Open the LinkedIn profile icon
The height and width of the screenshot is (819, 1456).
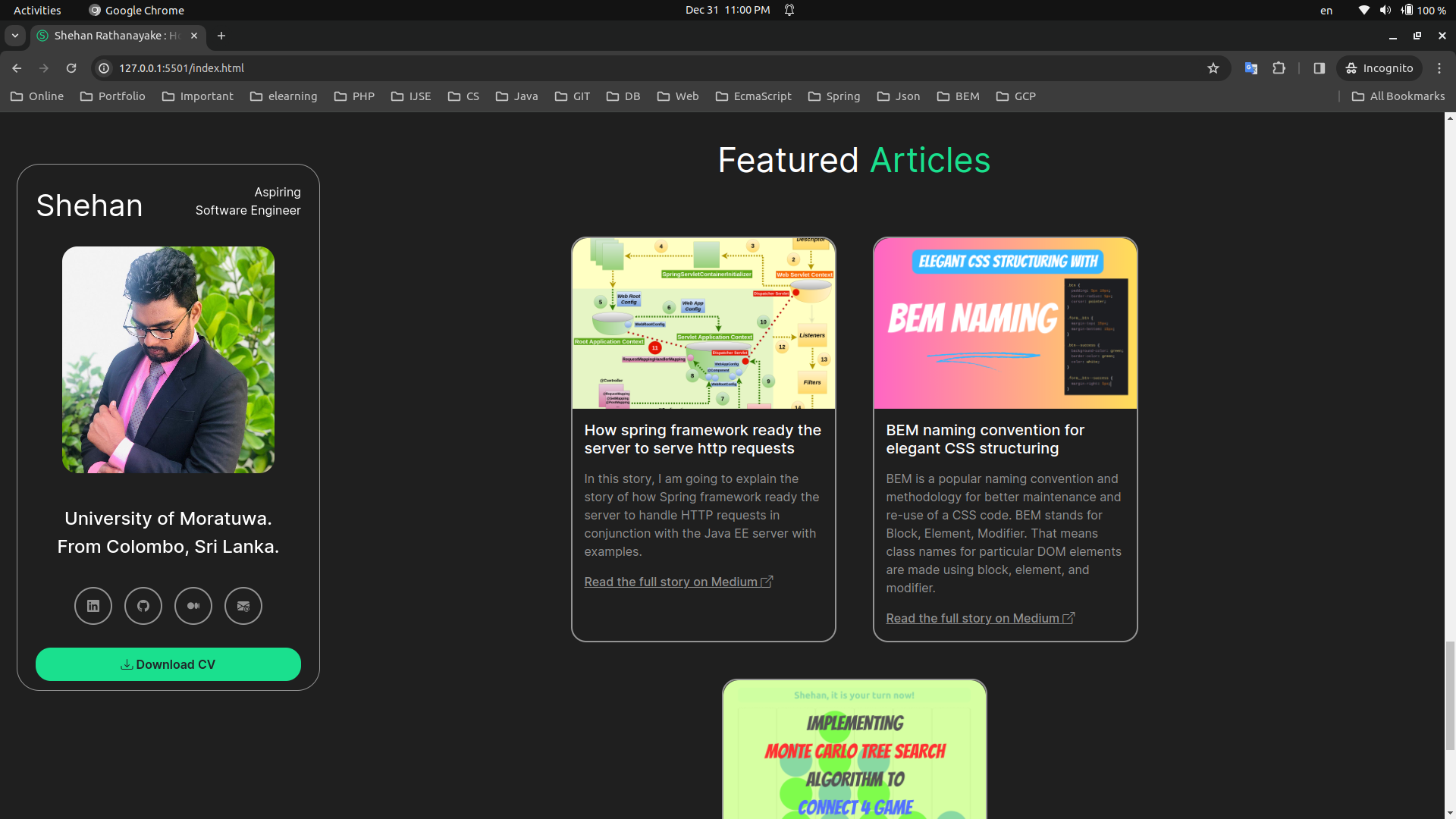(x=93, y=606)
